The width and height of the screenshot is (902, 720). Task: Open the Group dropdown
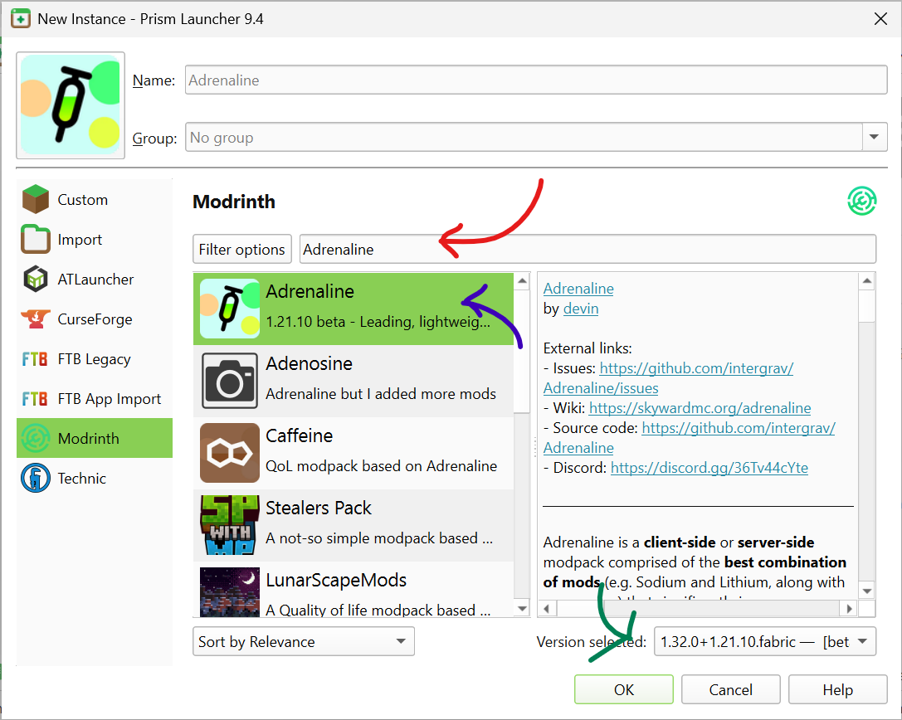[x=874, y=138]
